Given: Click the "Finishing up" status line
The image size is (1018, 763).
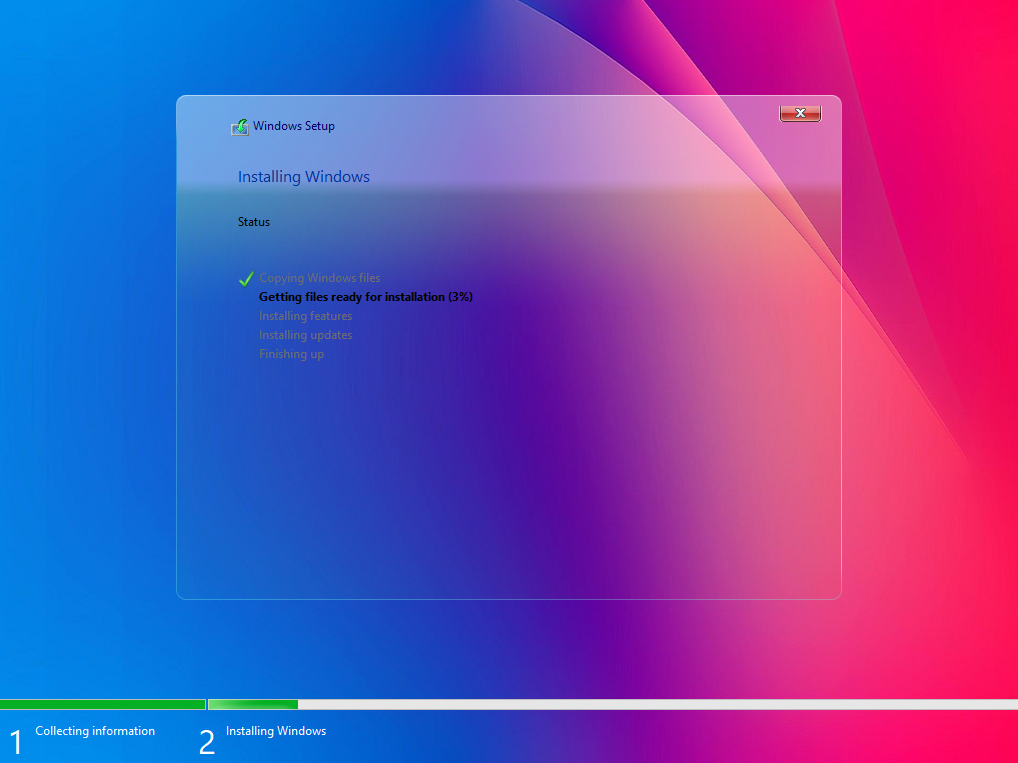Looking at the screenshot, I should pyautogui.click(x=291, y=354).
